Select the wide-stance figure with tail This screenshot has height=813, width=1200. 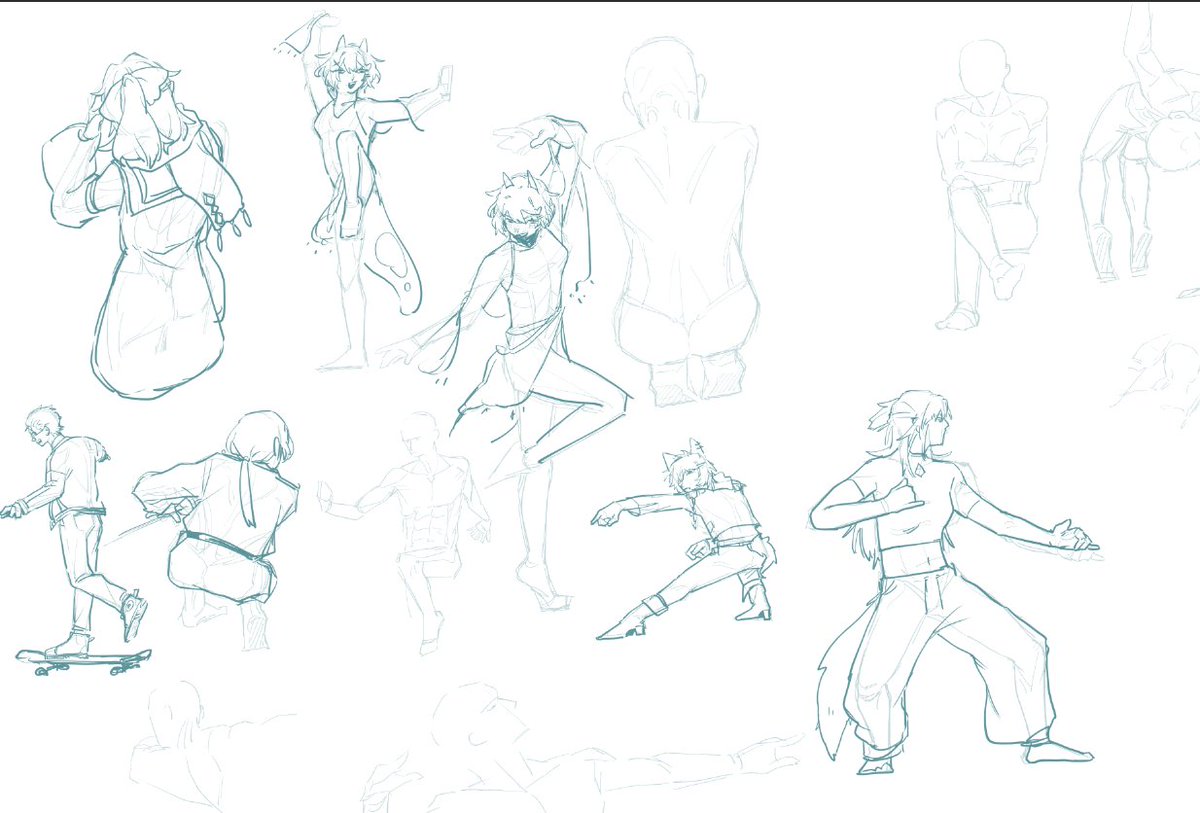[953, 582]
